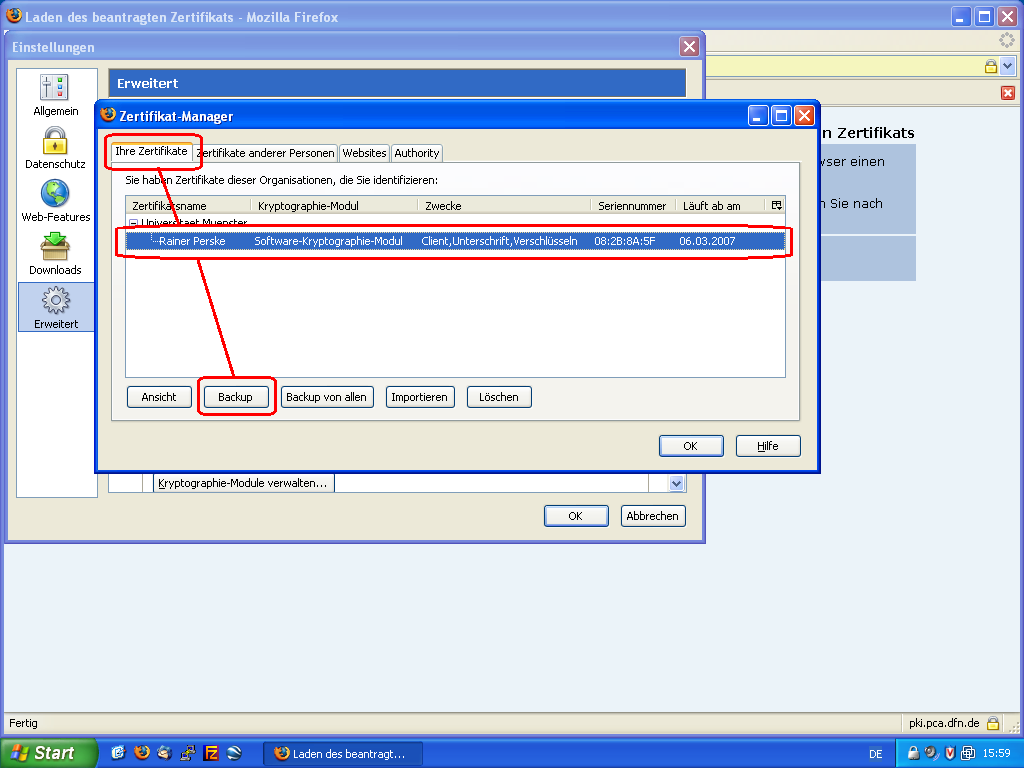The height and width of the screenshot is (768, 1024).
Task: Switch to the Authority tab
Action: (417, 153)
